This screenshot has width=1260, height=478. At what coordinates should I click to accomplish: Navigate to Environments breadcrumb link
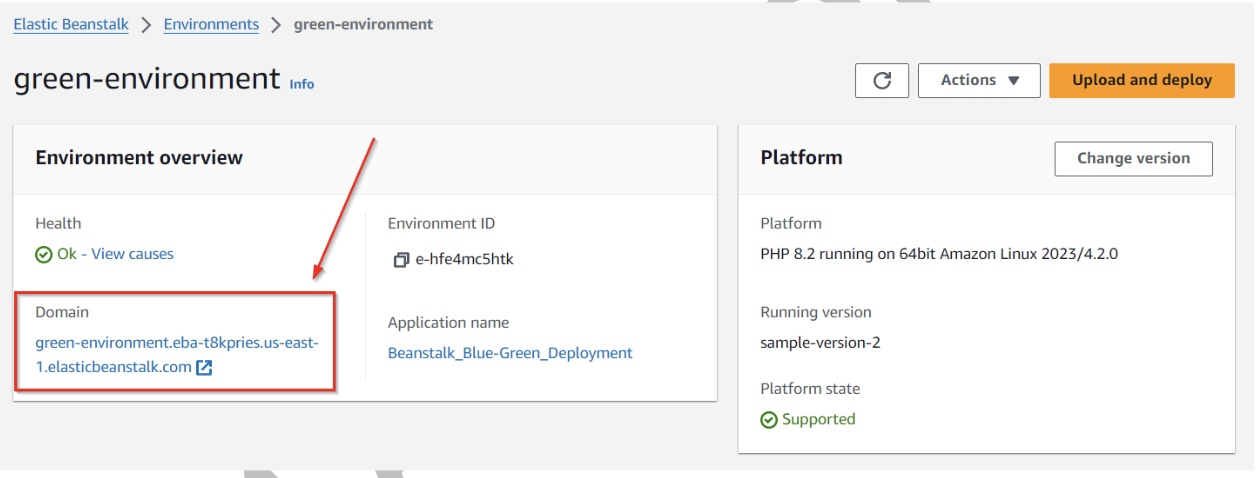point(211,25)
